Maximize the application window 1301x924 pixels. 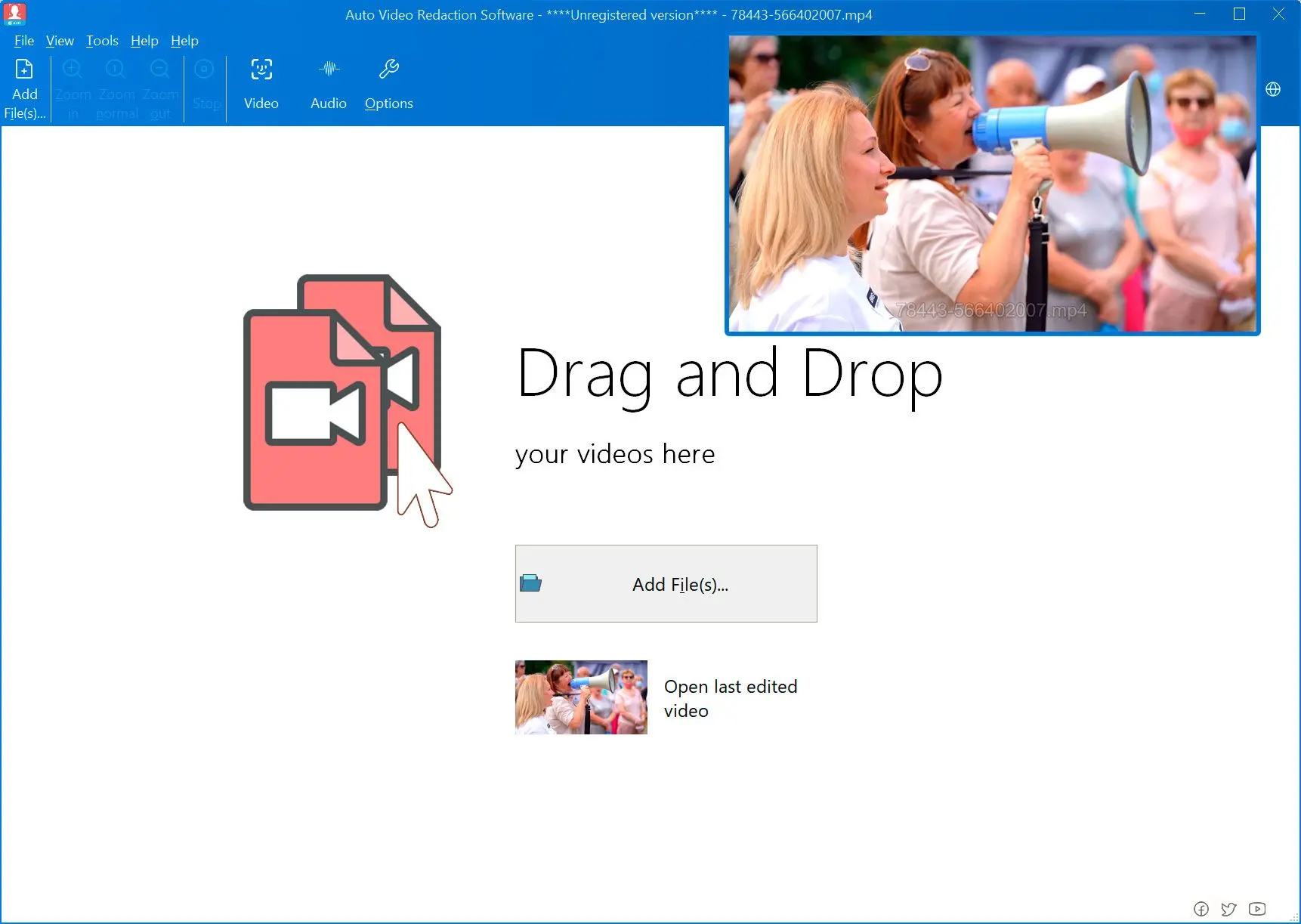click(1239, 14)
